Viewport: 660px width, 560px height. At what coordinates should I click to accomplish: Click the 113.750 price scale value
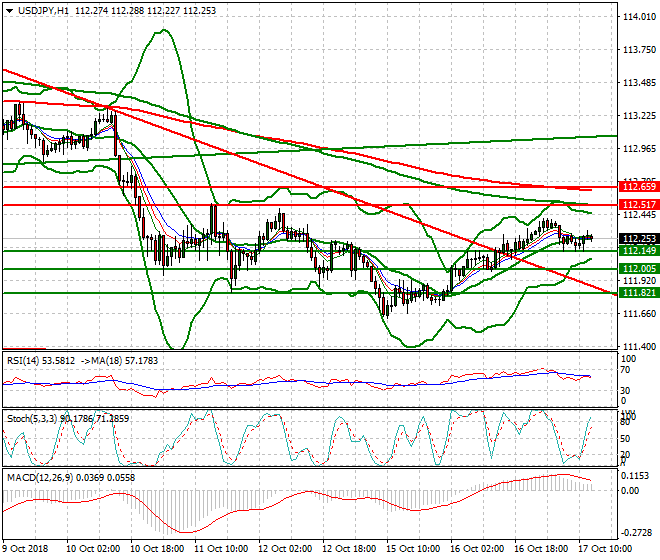(x=639, y=50)
